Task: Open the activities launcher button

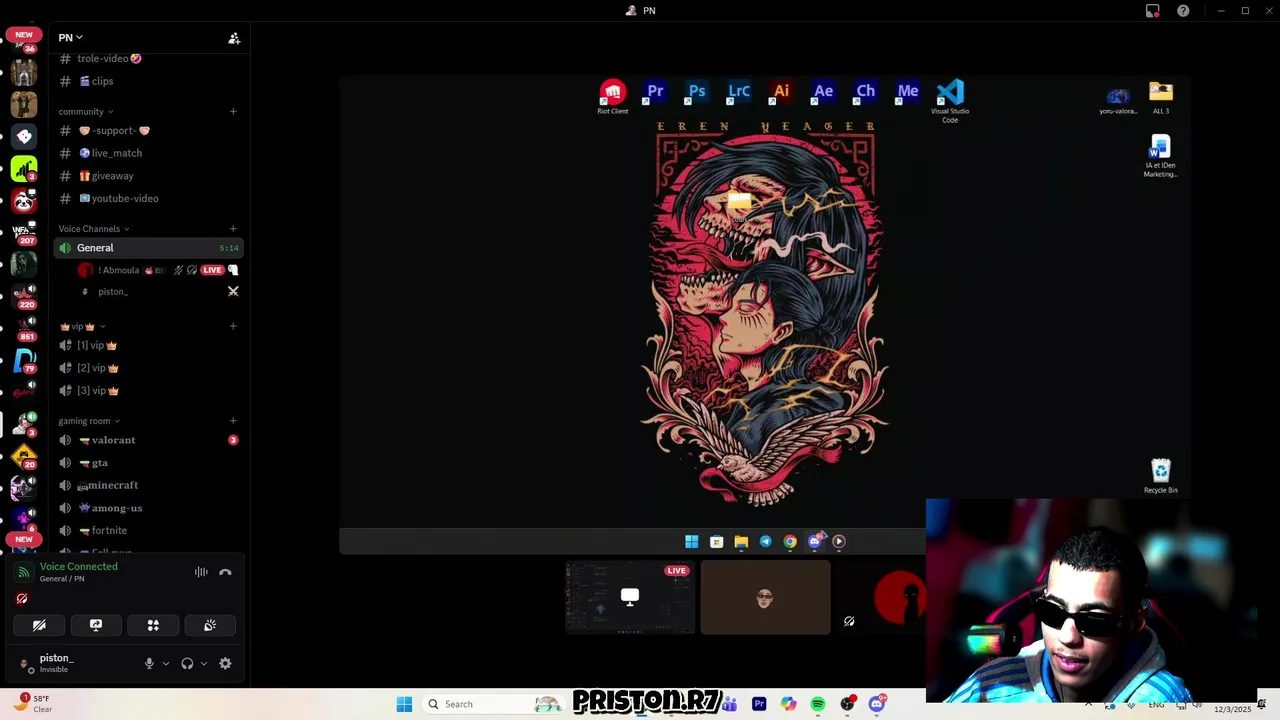Action: pos(153,625)
